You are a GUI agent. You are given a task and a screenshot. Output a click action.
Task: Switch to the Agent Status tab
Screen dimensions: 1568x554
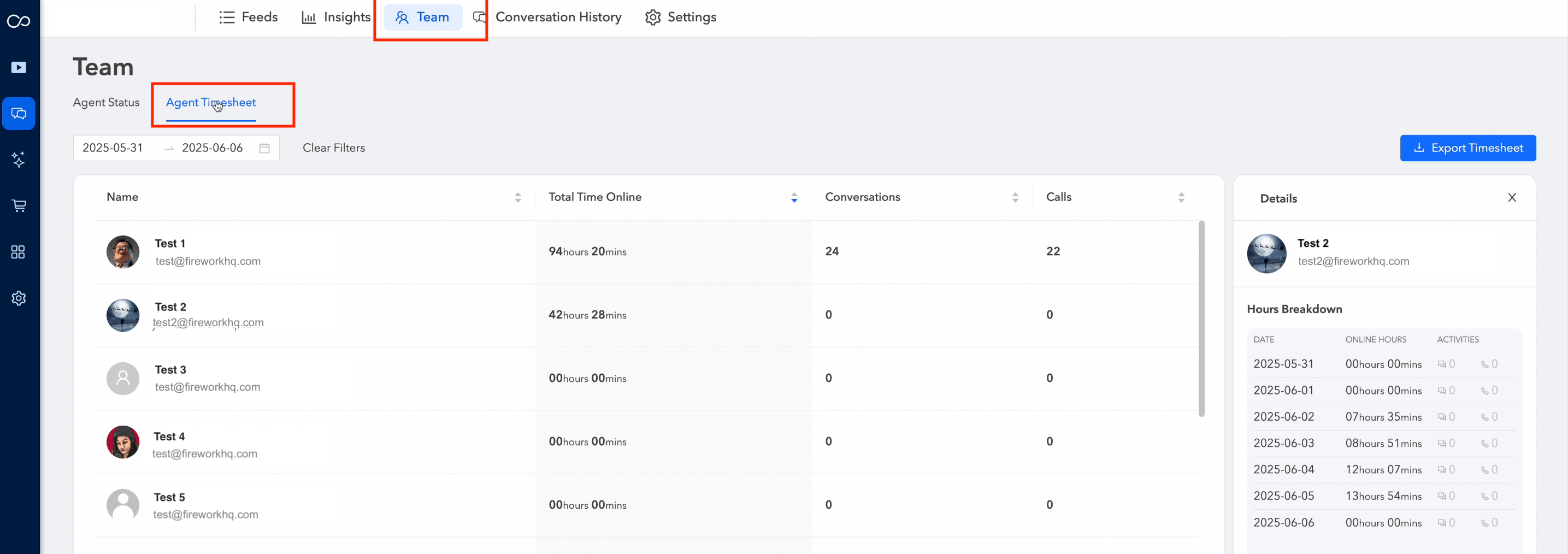[106, 102]
